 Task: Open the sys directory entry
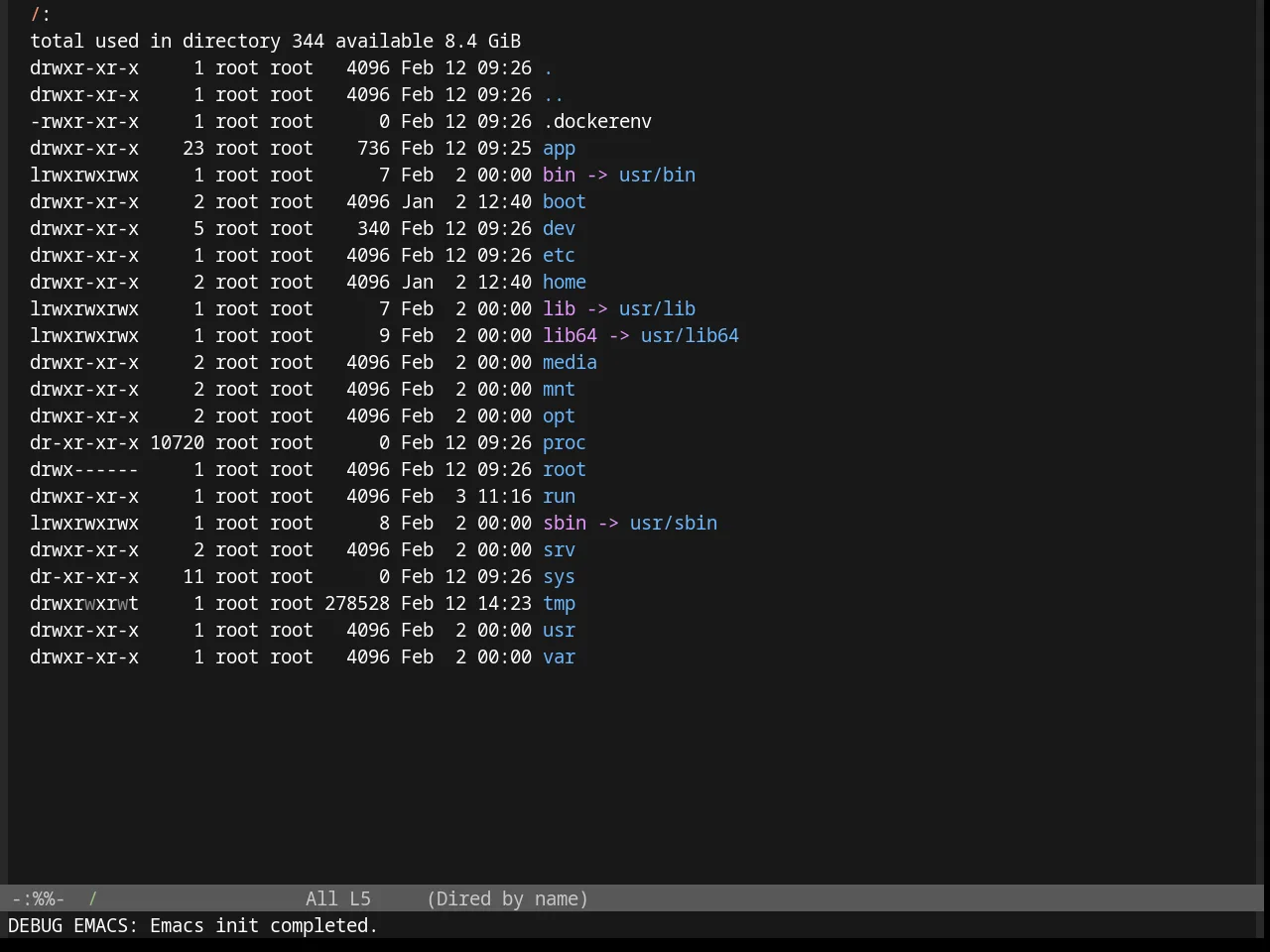tap(559, 577)
